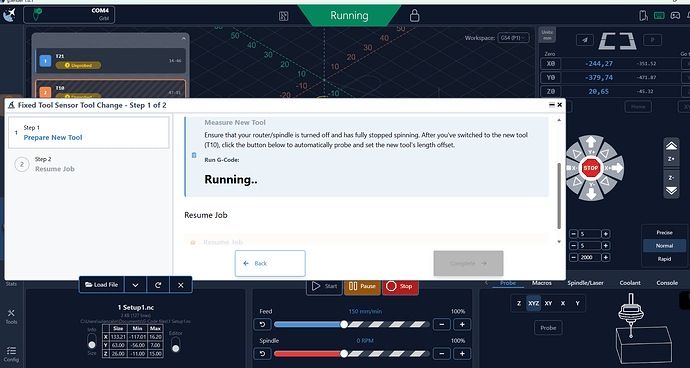Click the paper-plane go-to location icon
Viewport: 690px width, 368px height.
click(585, 40)
